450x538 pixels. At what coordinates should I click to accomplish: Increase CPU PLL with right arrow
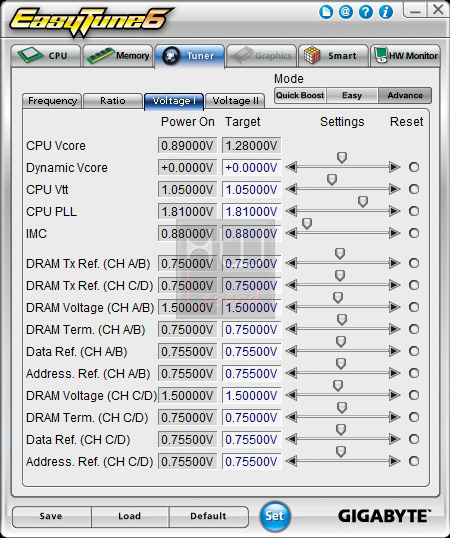[x=395, y=211]
